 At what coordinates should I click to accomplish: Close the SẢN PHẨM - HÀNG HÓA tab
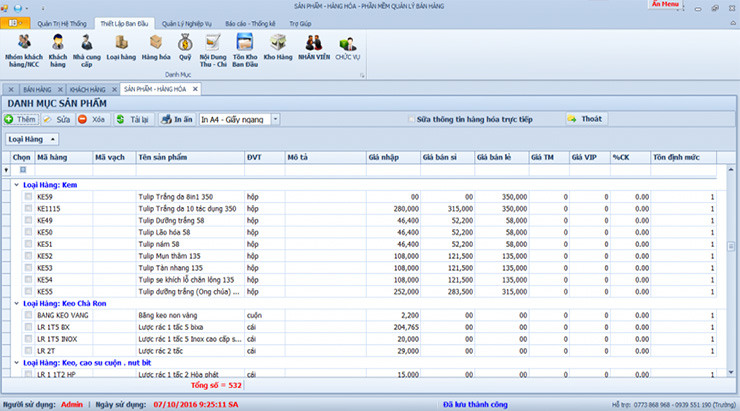pyautogui.click(x=195, y=89)
